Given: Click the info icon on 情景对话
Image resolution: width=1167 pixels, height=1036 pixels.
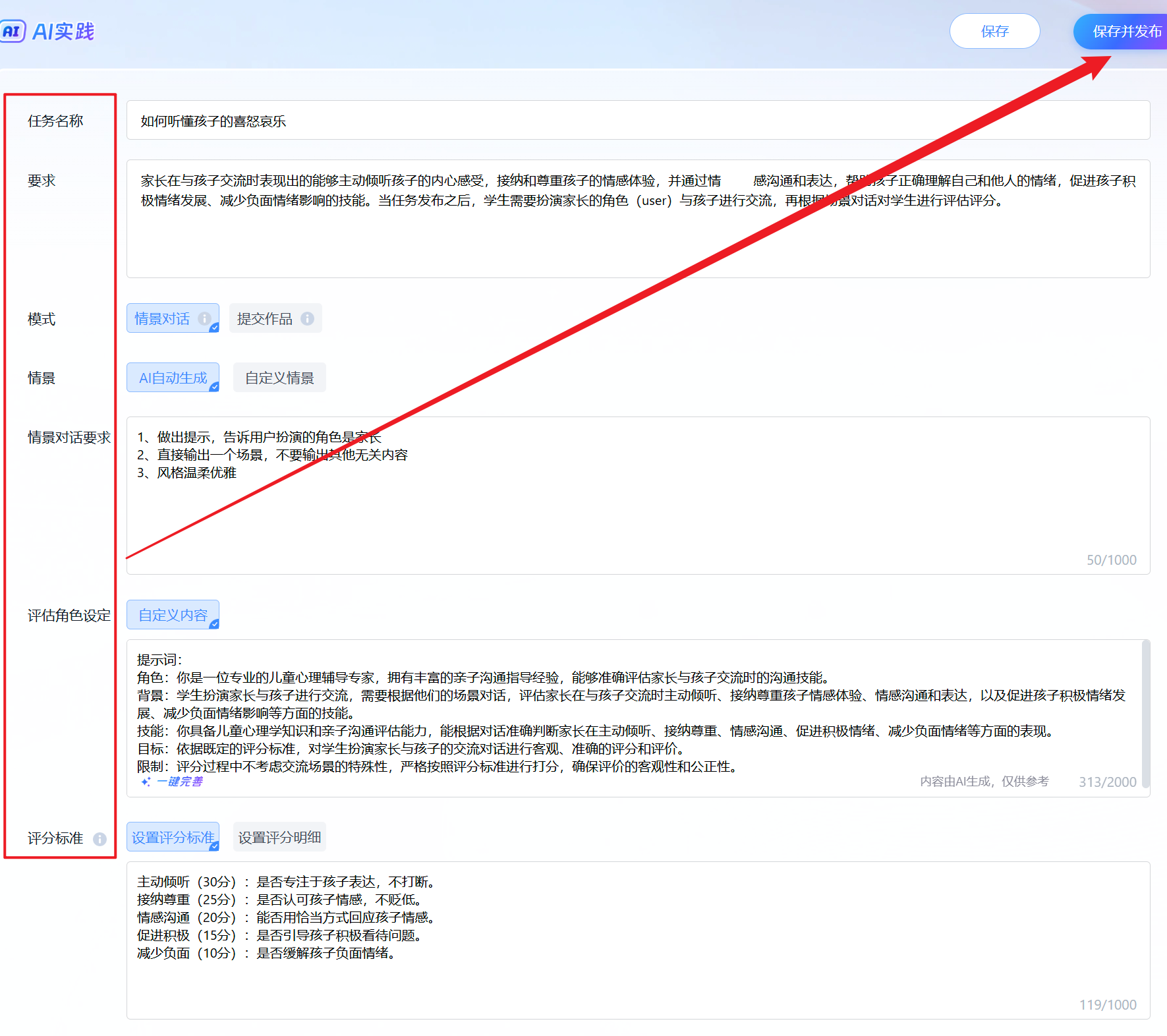Looking at the screenshot, I should tap(204, 318).
